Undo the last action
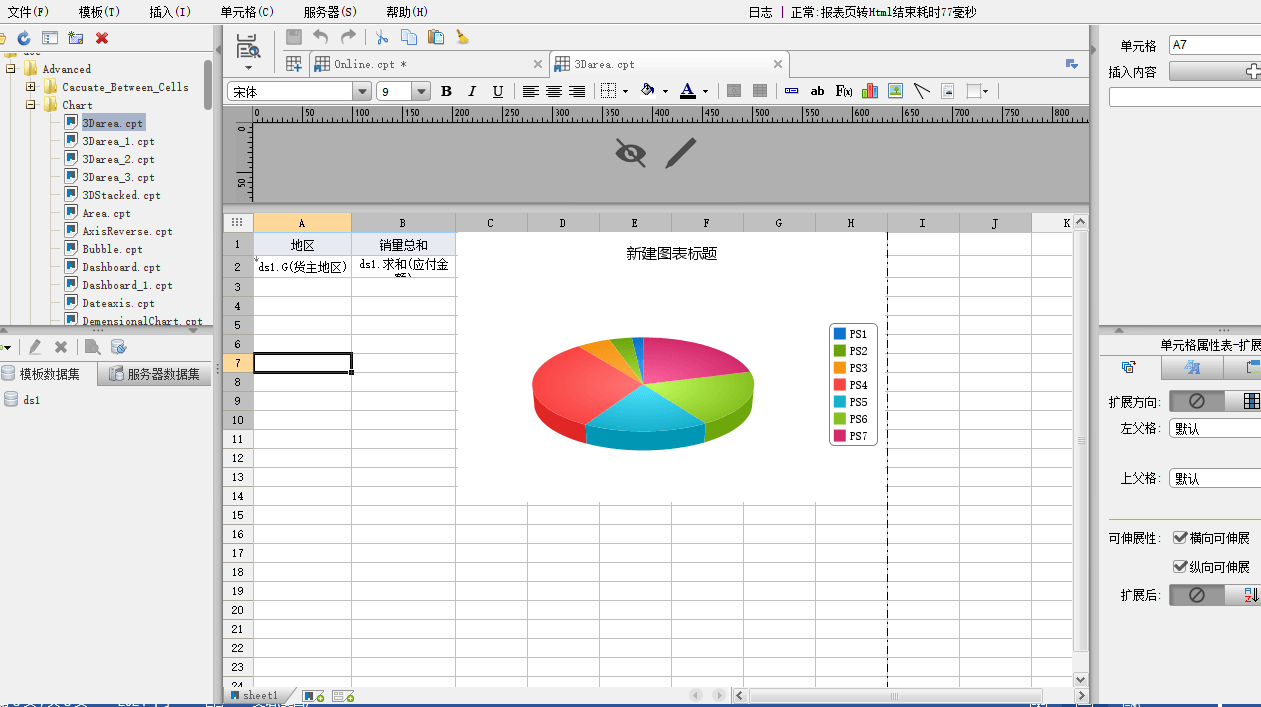This screenshot has width=1261, height=707. pos(321,37)
